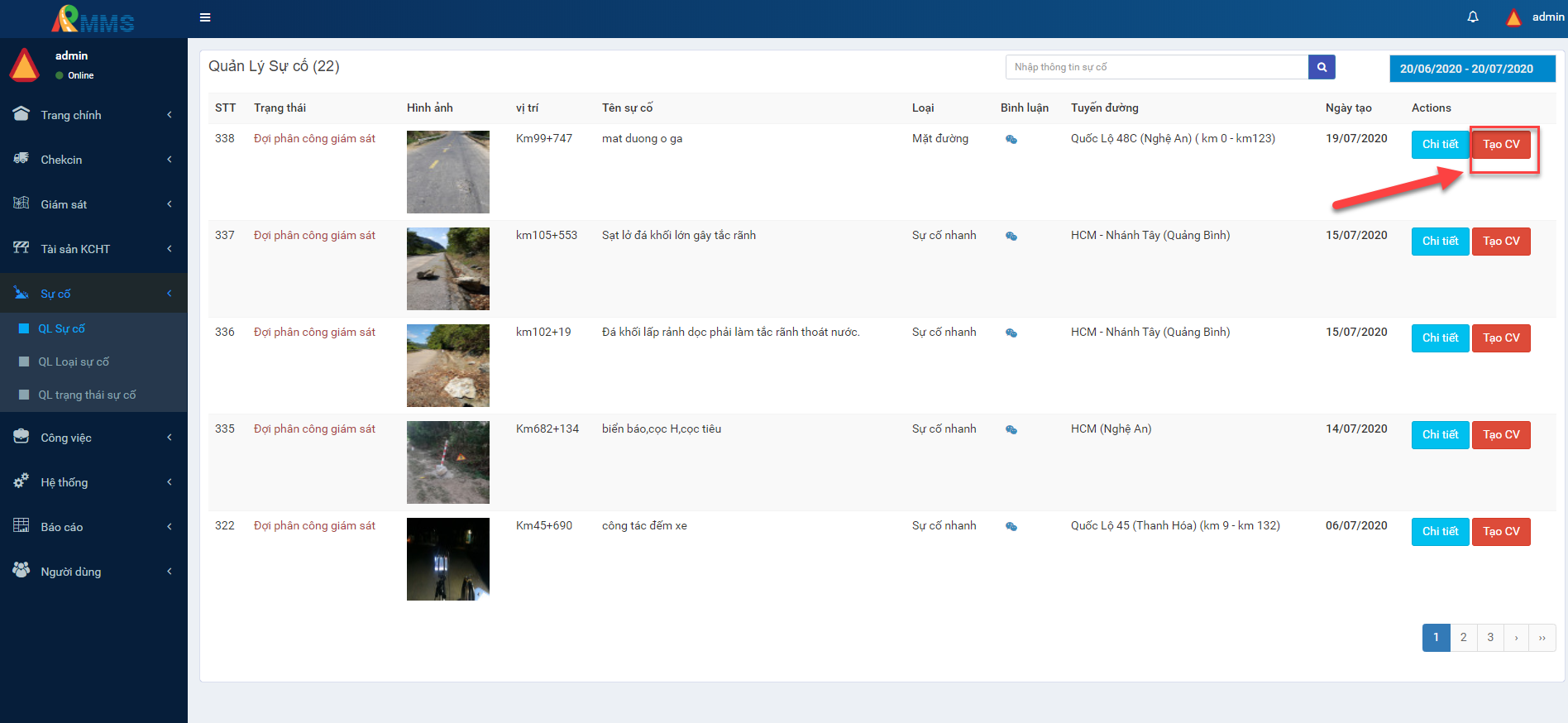1568x723 pixels.
Task: Open the Trang chính menu label
Action: pos(71,115)
